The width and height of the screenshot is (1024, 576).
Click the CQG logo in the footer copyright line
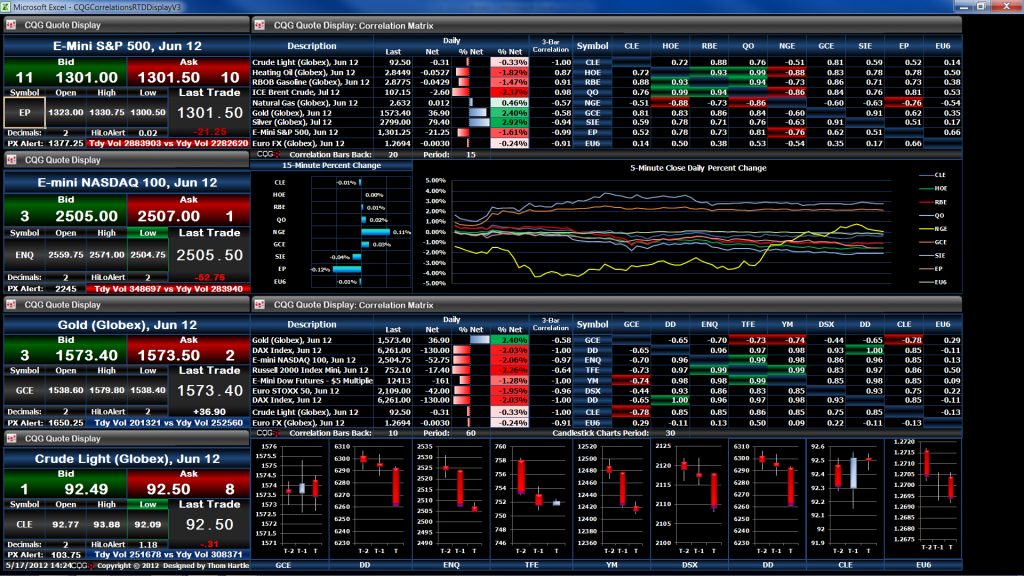pos(83,566)
